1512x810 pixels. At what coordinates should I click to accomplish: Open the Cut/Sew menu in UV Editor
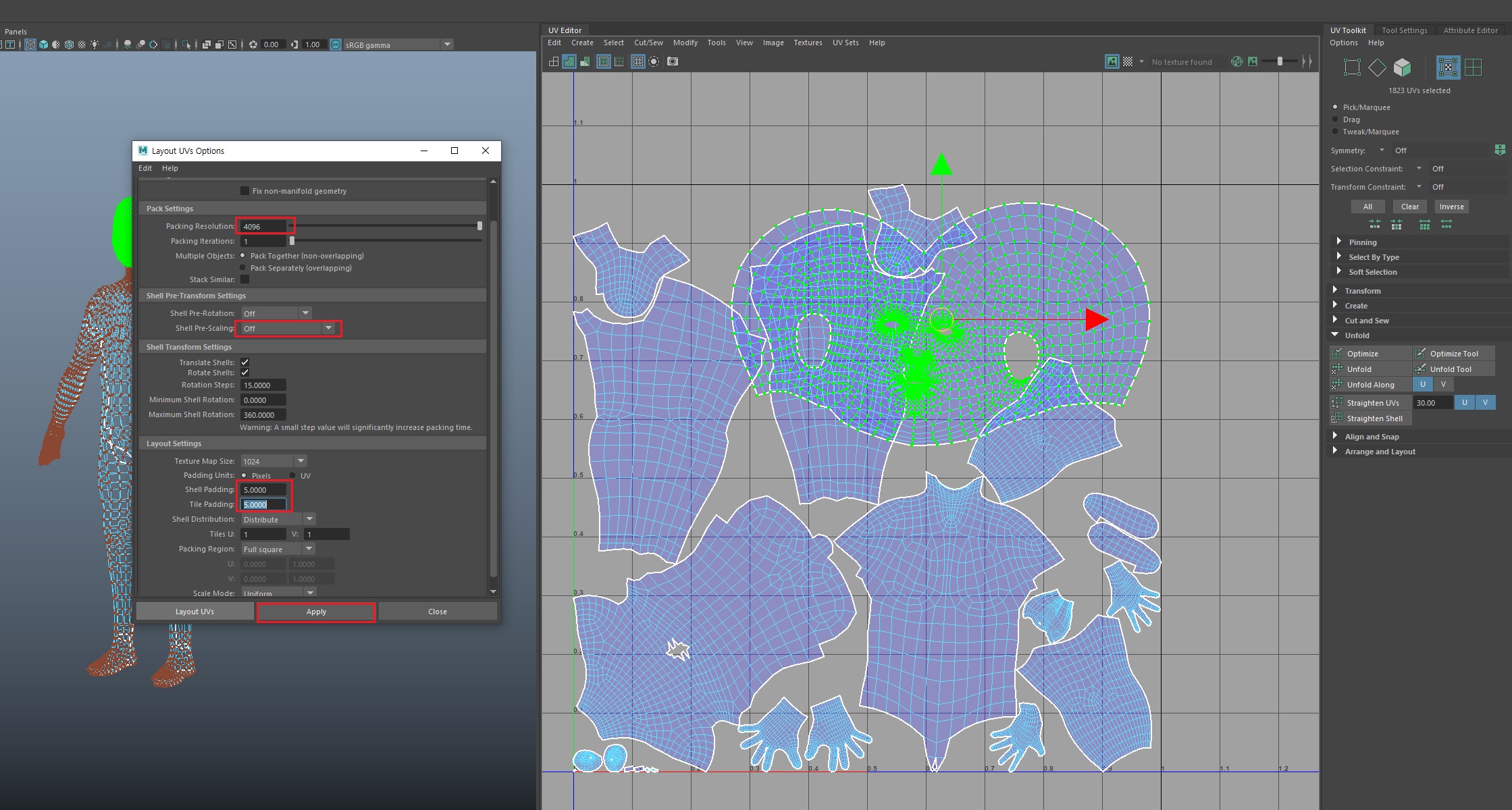point(648,43)
